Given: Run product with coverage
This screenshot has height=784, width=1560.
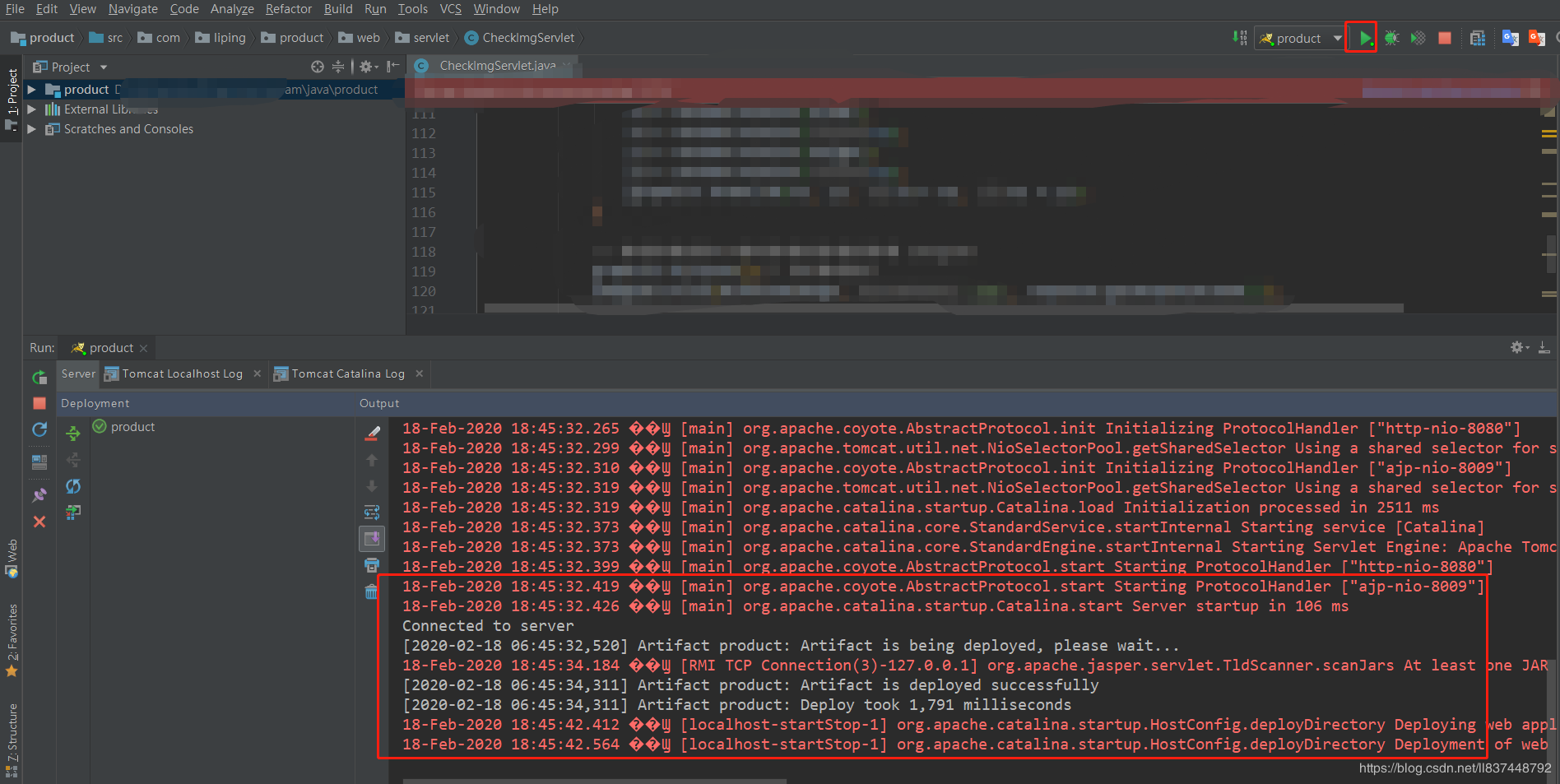Looking at the screenshot, I should (1418, 38).
